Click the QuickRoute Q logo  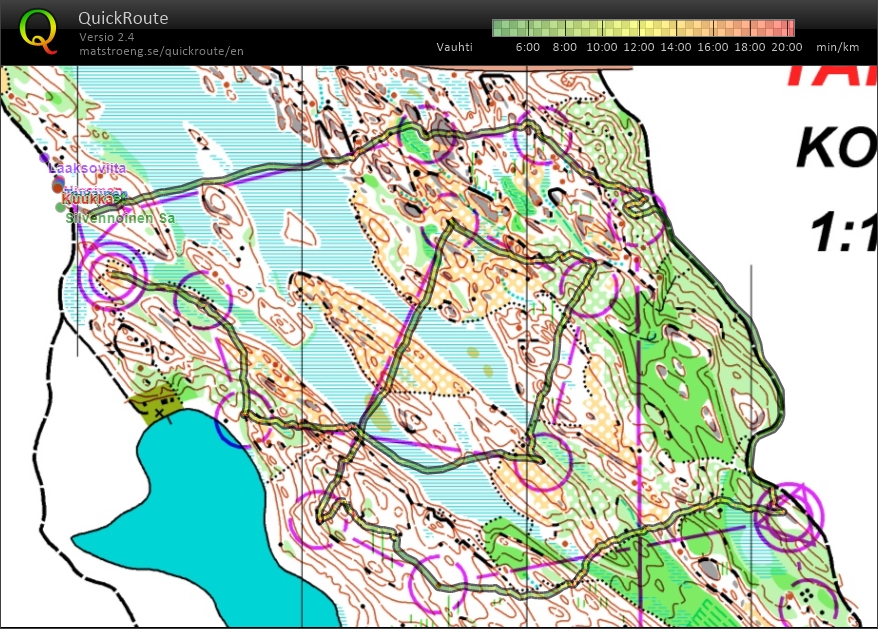click(x=38, y=30)
